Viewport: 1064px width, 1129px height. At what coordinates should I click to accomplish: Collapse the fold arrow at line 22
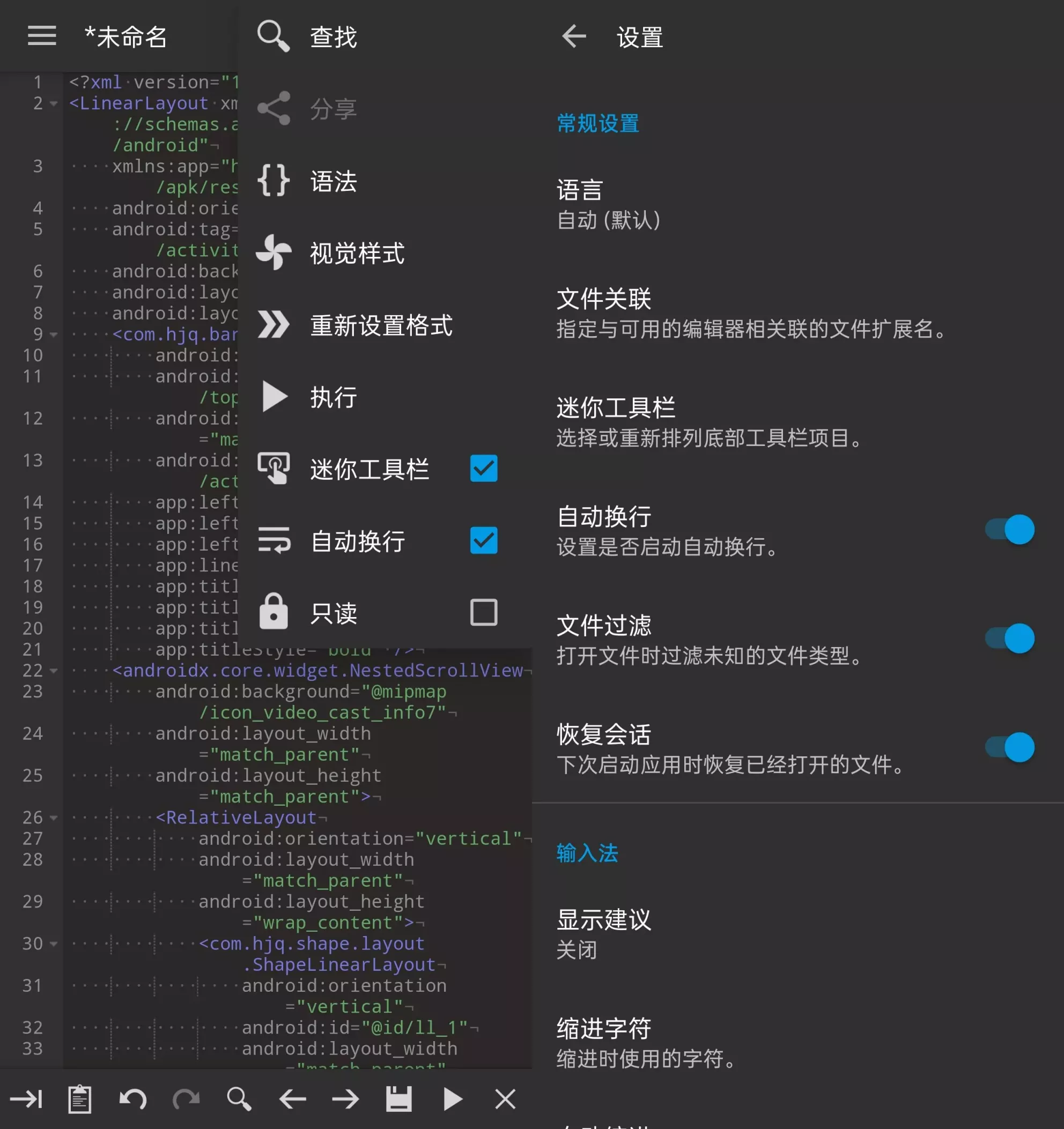(x=54, y=671)
